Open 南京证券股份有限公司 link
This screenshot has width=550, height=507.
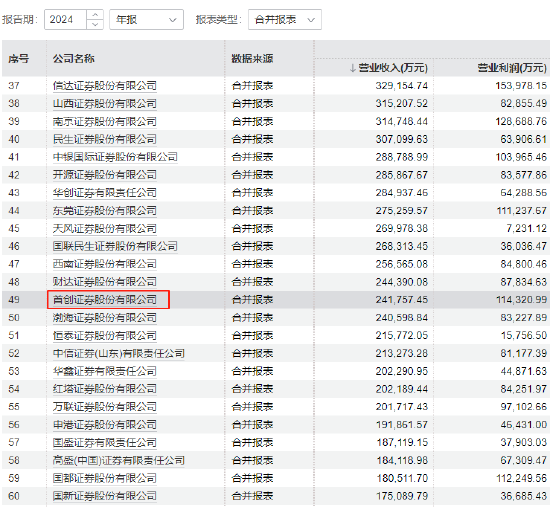pos(105,121)
